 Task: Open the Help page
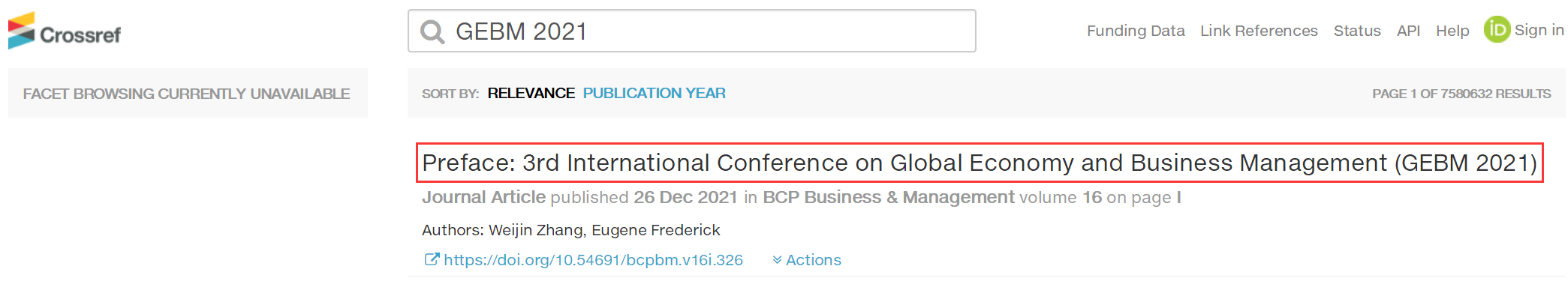pyautogui.click(x=1452, y=31)
